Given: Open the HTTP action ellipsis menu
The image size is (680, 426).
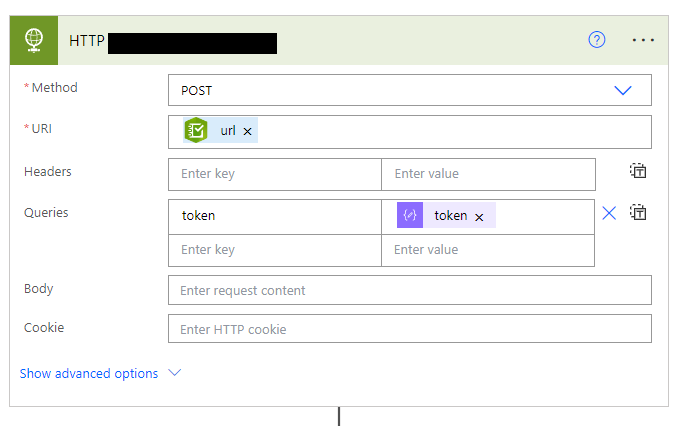Looking at the screenshot, I should [643, 40].
